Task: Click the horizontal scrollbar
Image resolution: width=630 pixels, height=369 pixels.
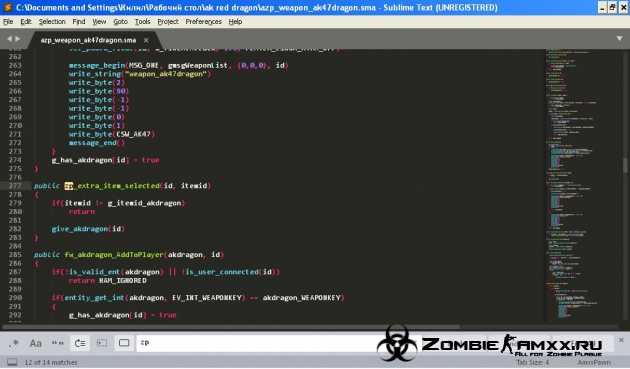Action: pos(231,327)
